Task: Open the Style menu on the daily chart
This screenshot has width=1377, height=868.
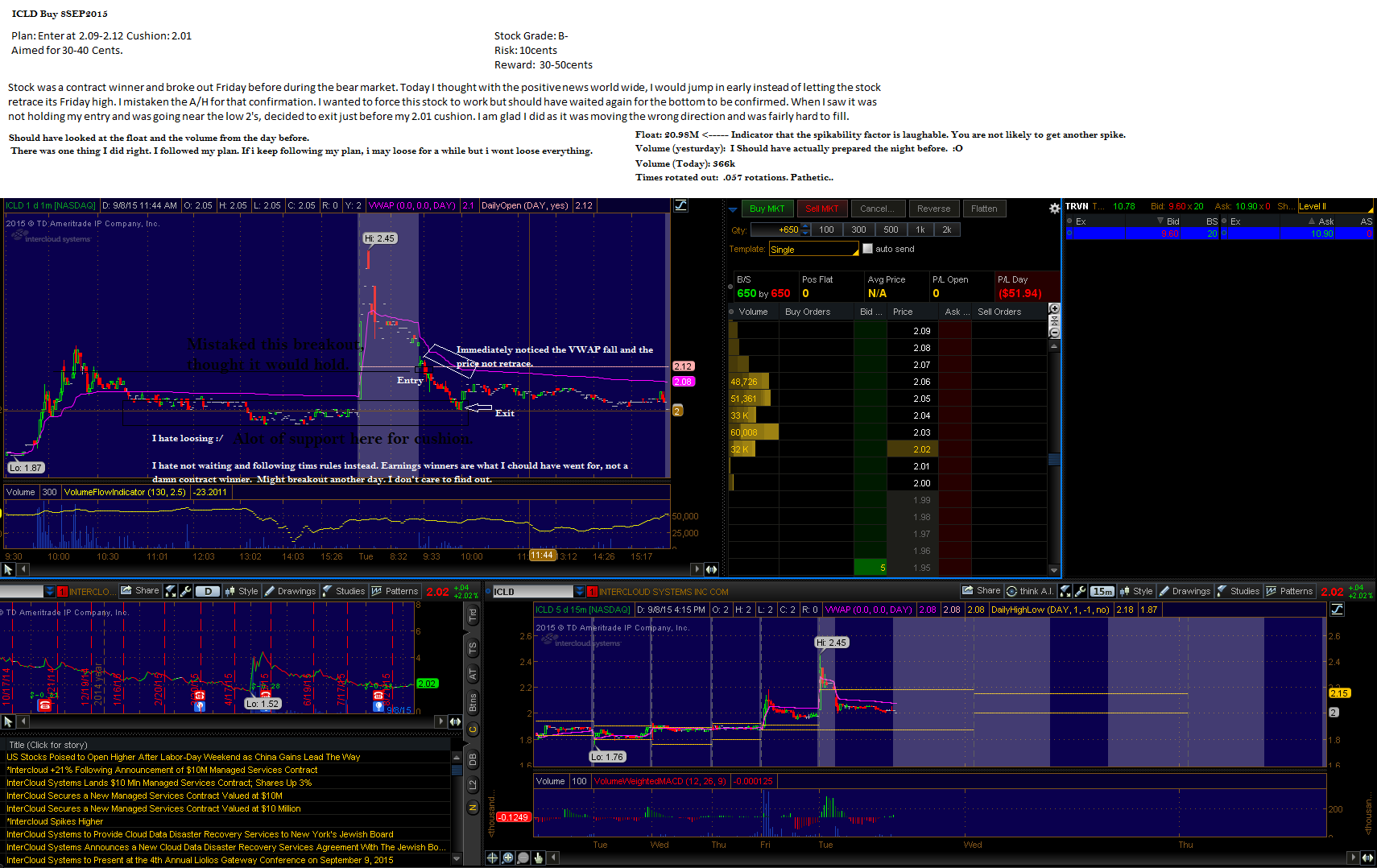Action: [242, 591]
